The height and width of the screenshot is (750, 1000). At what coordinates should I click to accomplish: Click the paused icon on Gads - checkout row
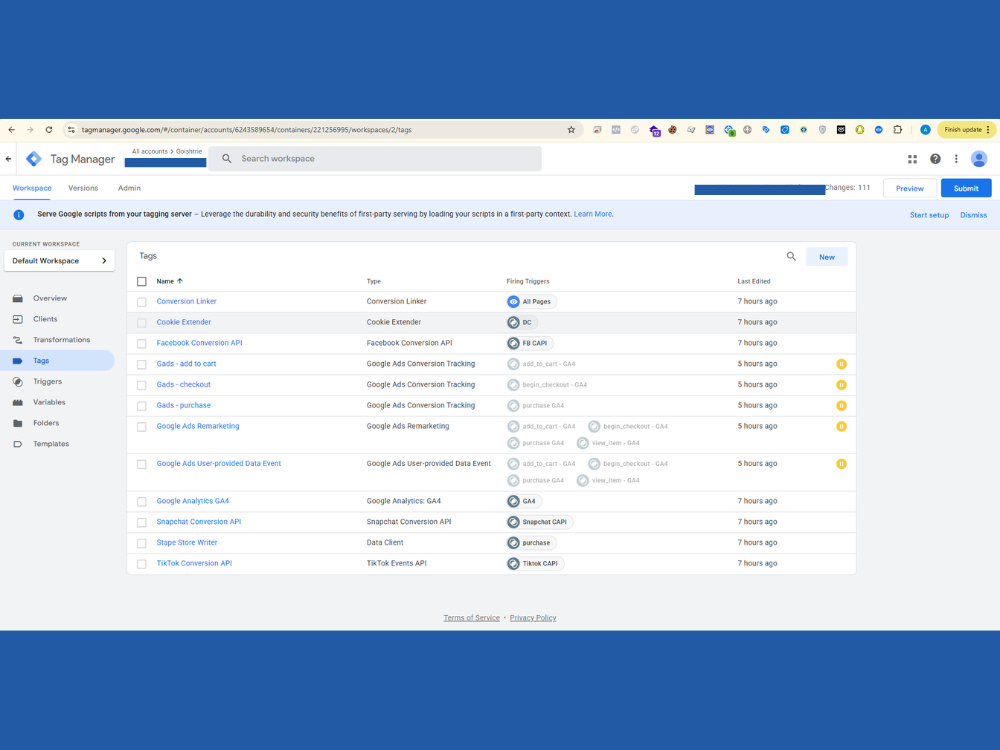point(841,385)
